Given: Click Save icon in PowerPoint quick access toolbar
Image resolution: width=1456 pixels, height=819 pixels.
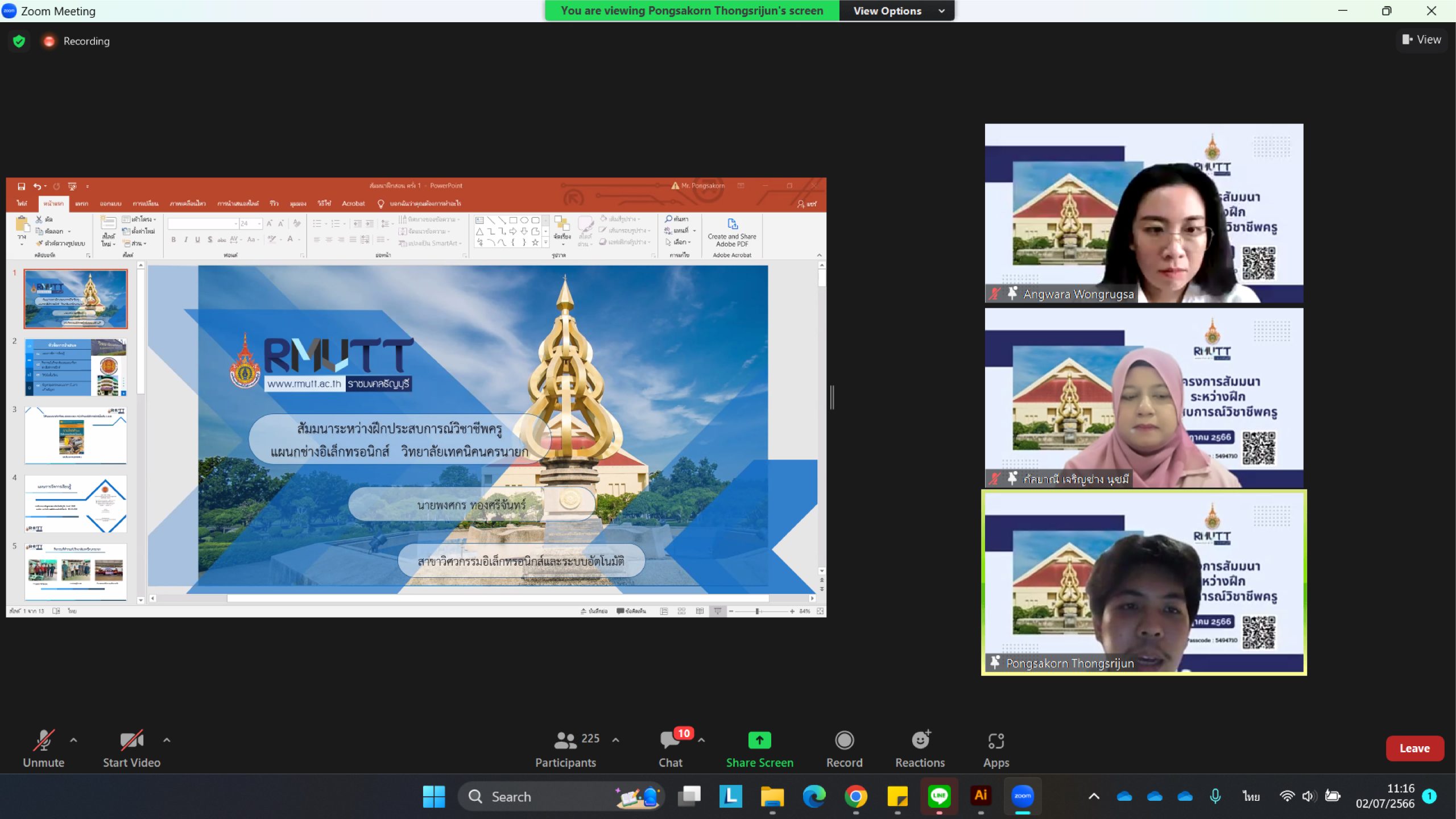Looking at the screenshot, I should click(22, 186).
